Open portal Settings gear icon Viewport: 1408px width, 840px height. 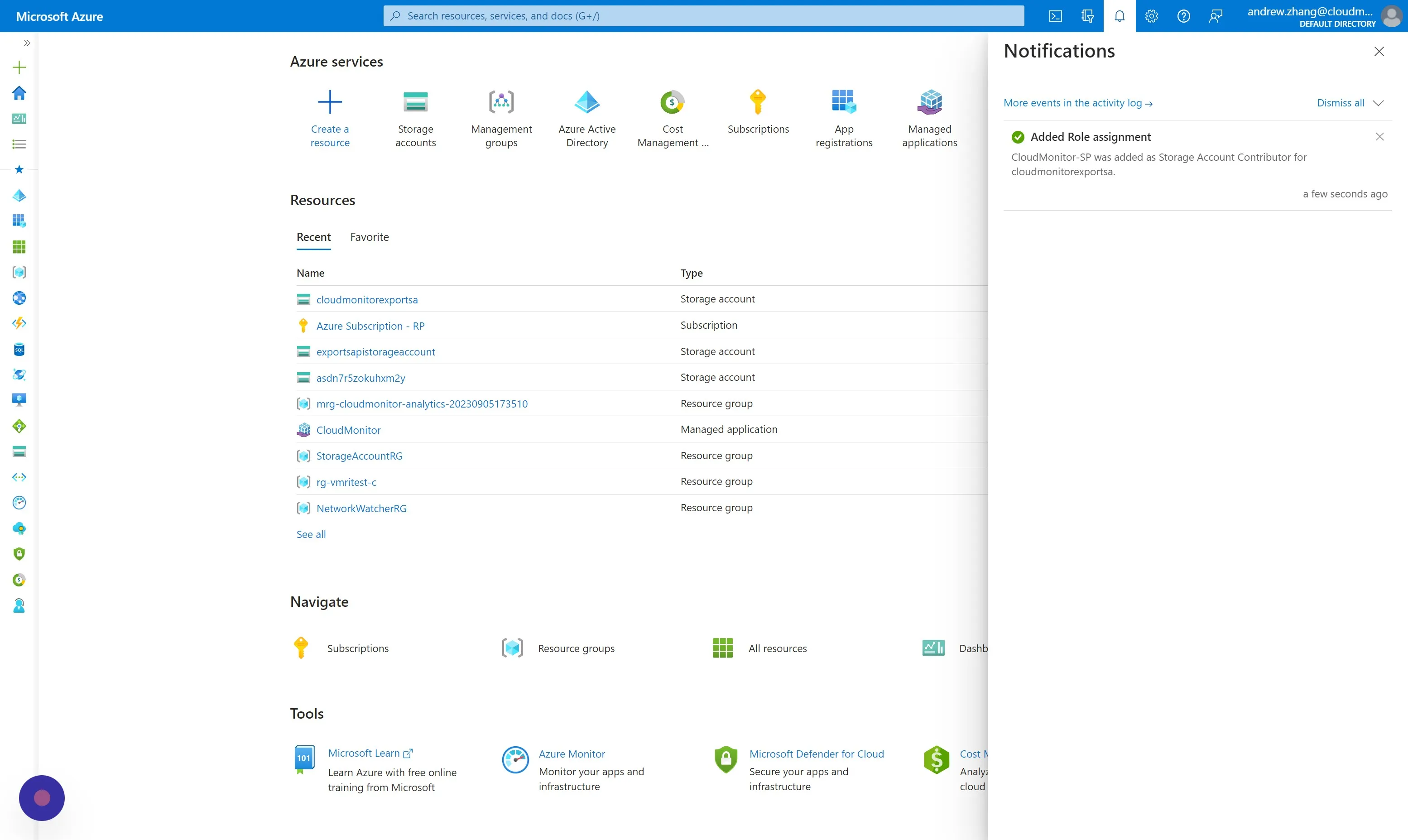click(1152, 16)
